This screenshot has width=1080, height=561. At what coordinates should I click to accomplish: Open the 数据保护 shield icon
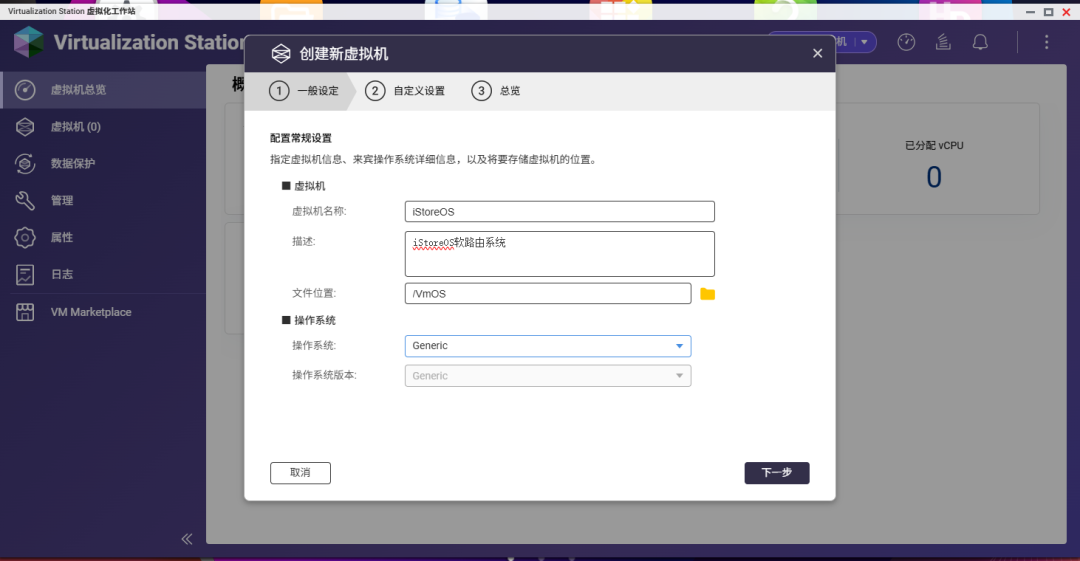25,163
